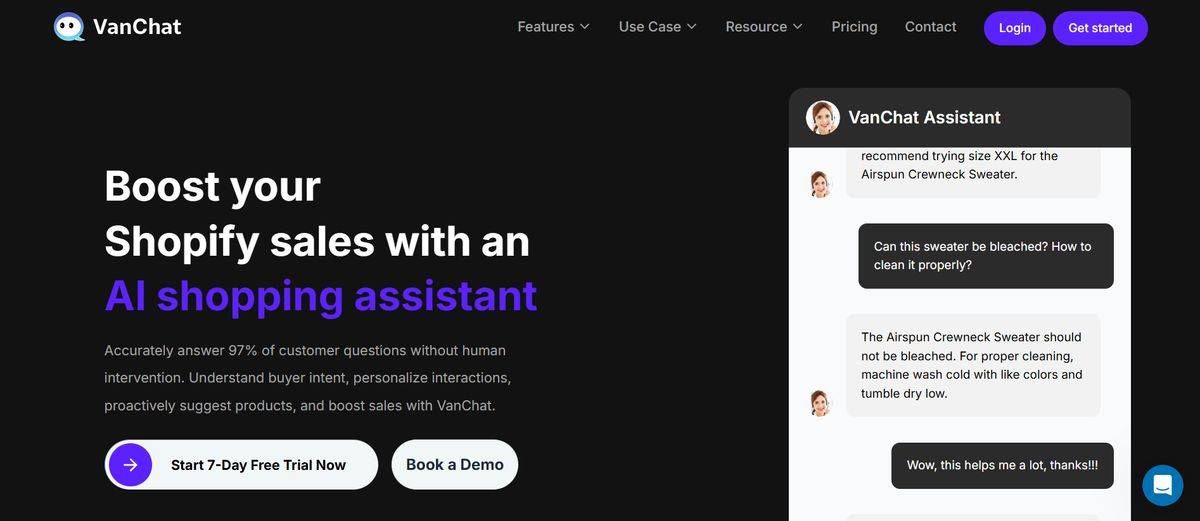
Task: Click avatar beside the XXL size reply
Action: point(820,184)
